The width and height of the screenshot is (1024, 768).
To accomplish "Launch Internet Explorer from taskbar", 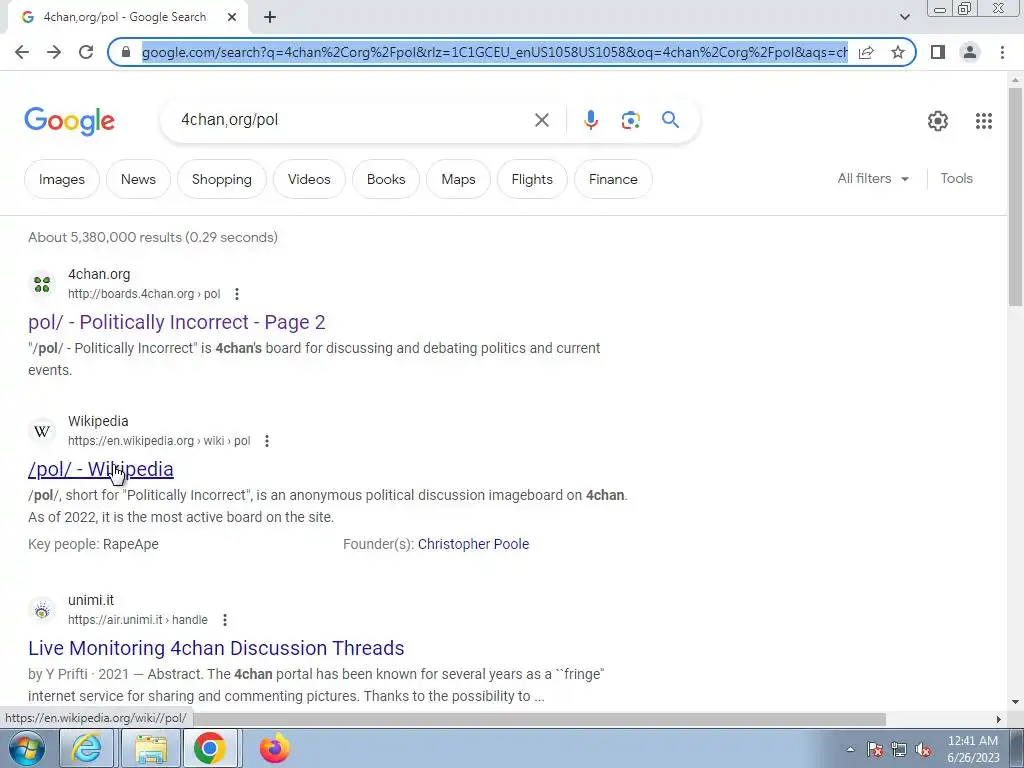I will click(86, 748).
